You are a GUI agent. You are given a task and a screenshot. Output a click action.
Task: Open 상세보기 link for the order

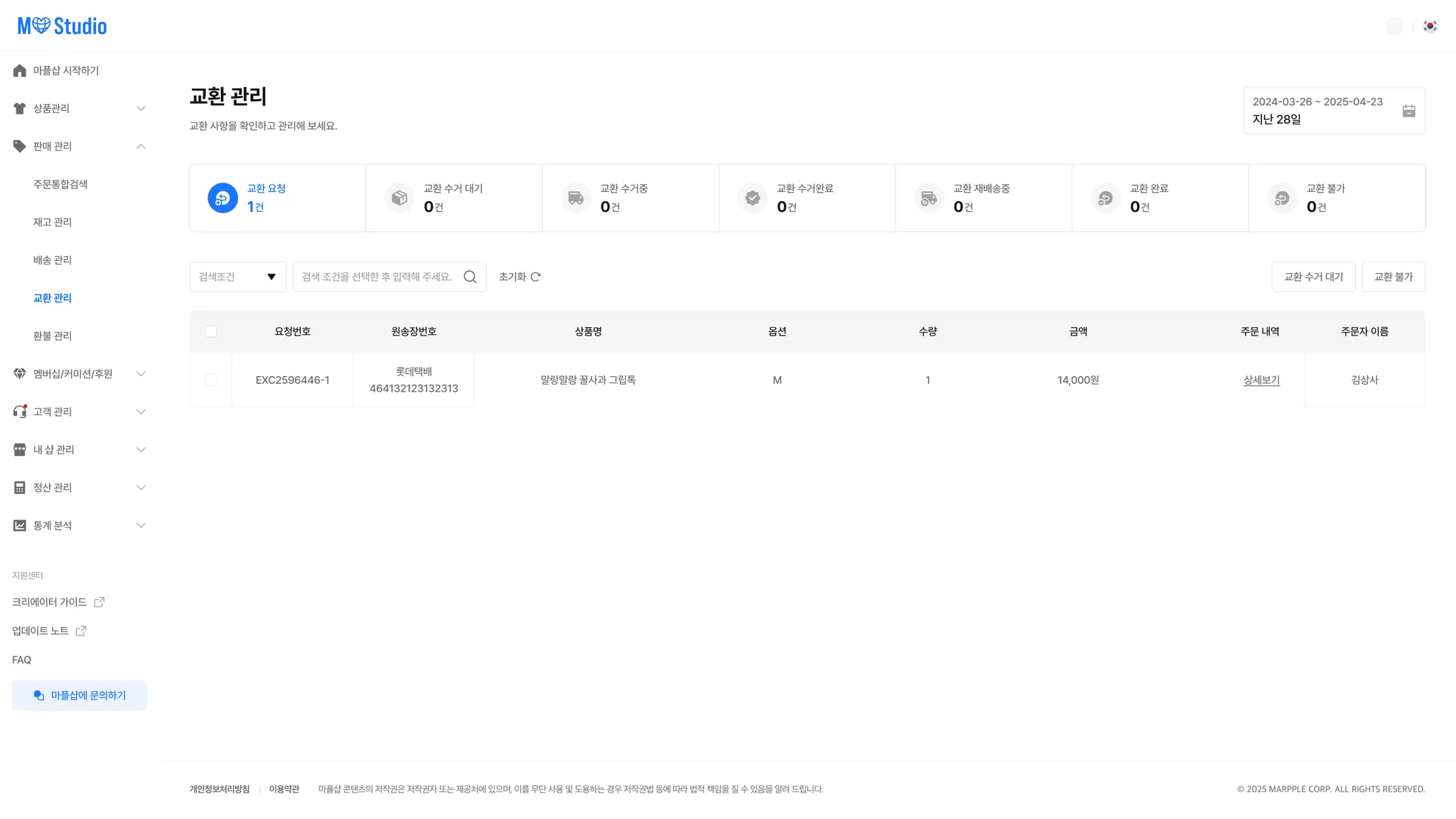point(1261,380)
